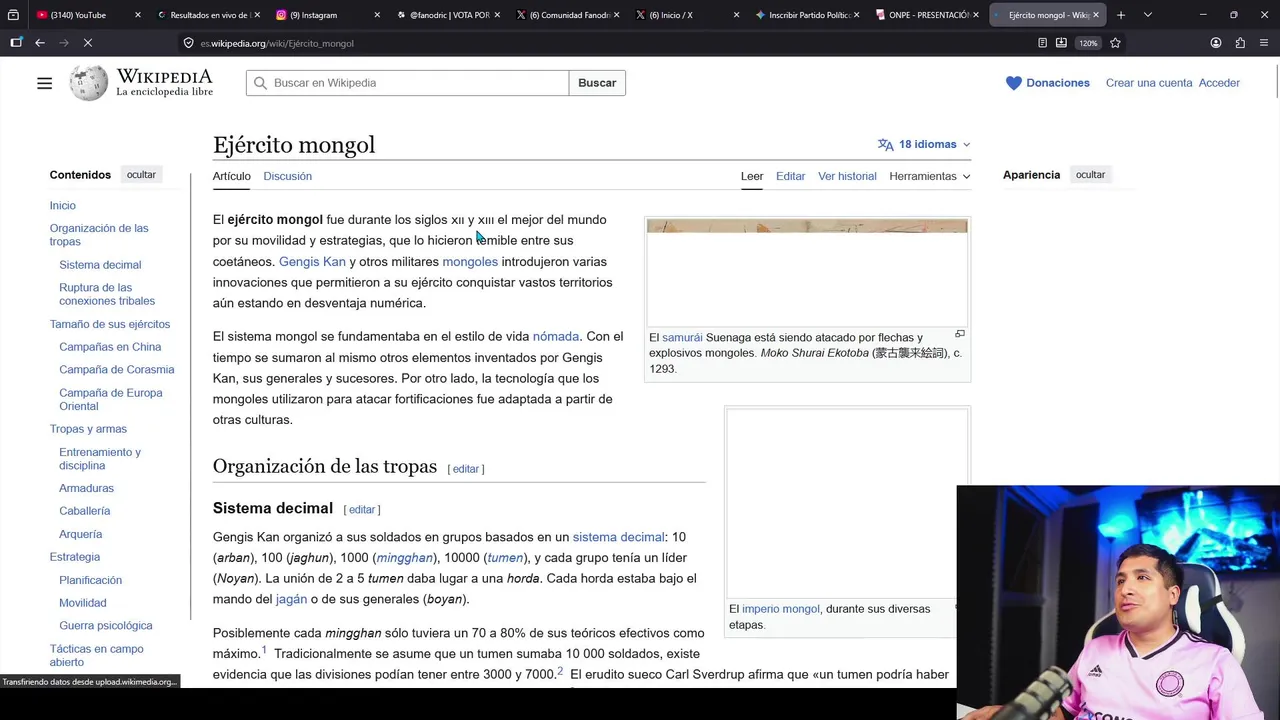This screenshot has width=1280, height=720.
Task: Click the samurái link in image caption
Action: [682, 338]
